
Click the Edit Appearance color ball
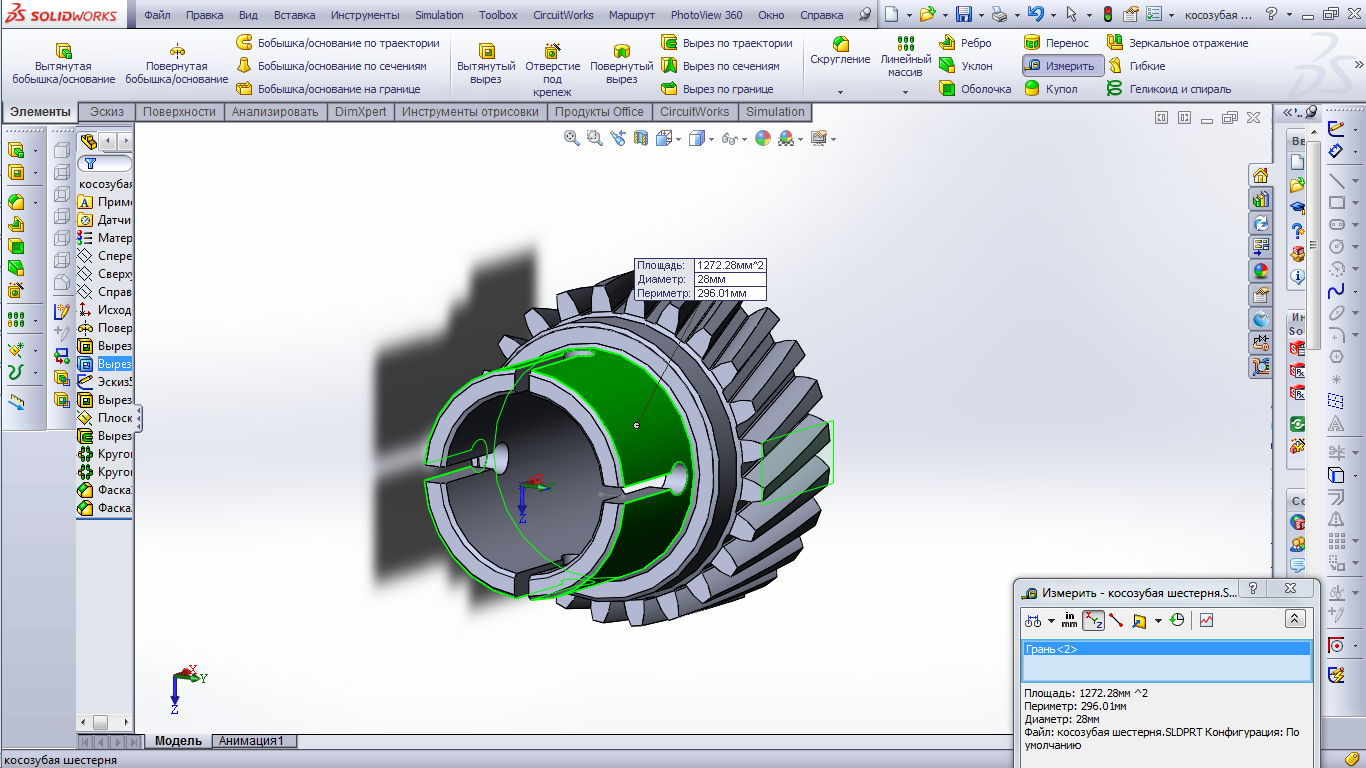pos(763,138)
